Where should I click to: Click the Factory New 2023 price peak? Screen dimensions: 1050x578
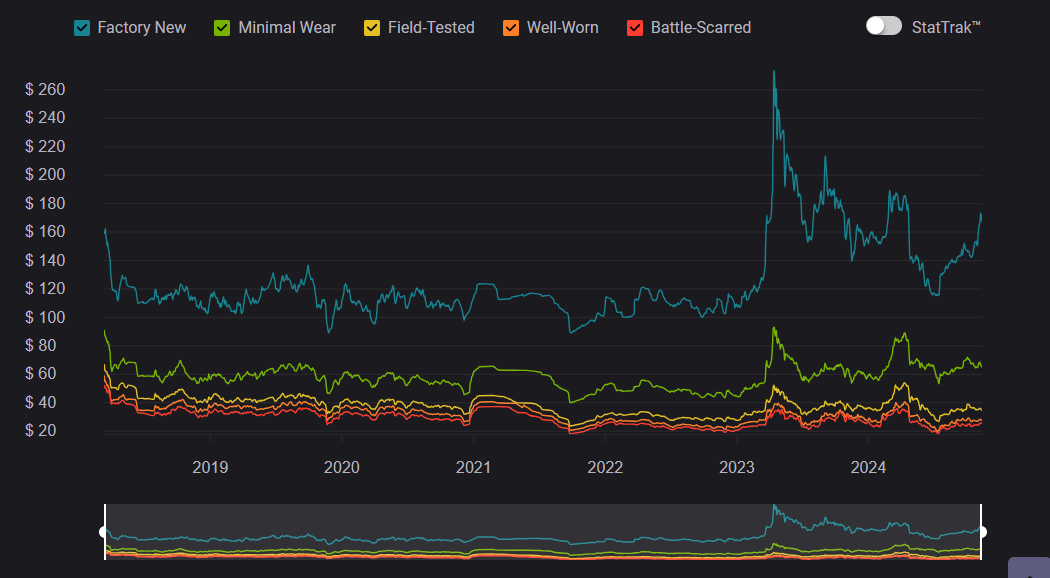point(773,72)
